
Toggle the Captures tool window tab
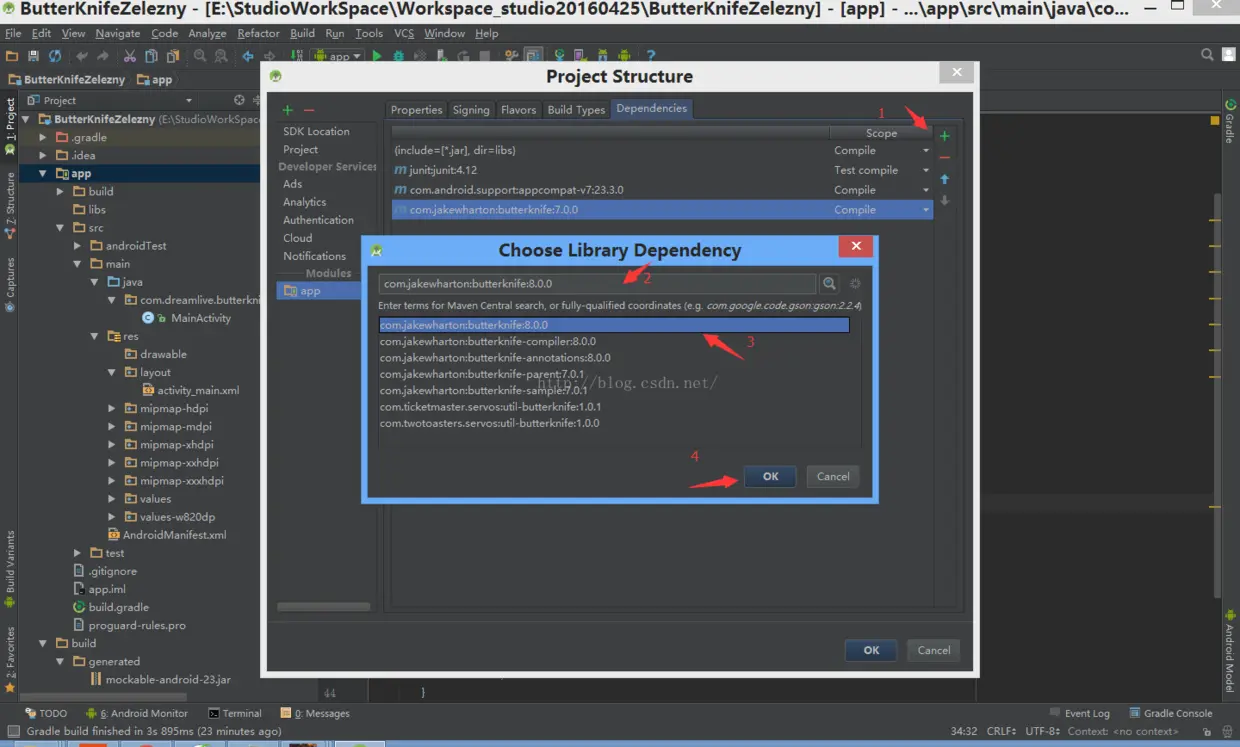click(x=10, y=285)
